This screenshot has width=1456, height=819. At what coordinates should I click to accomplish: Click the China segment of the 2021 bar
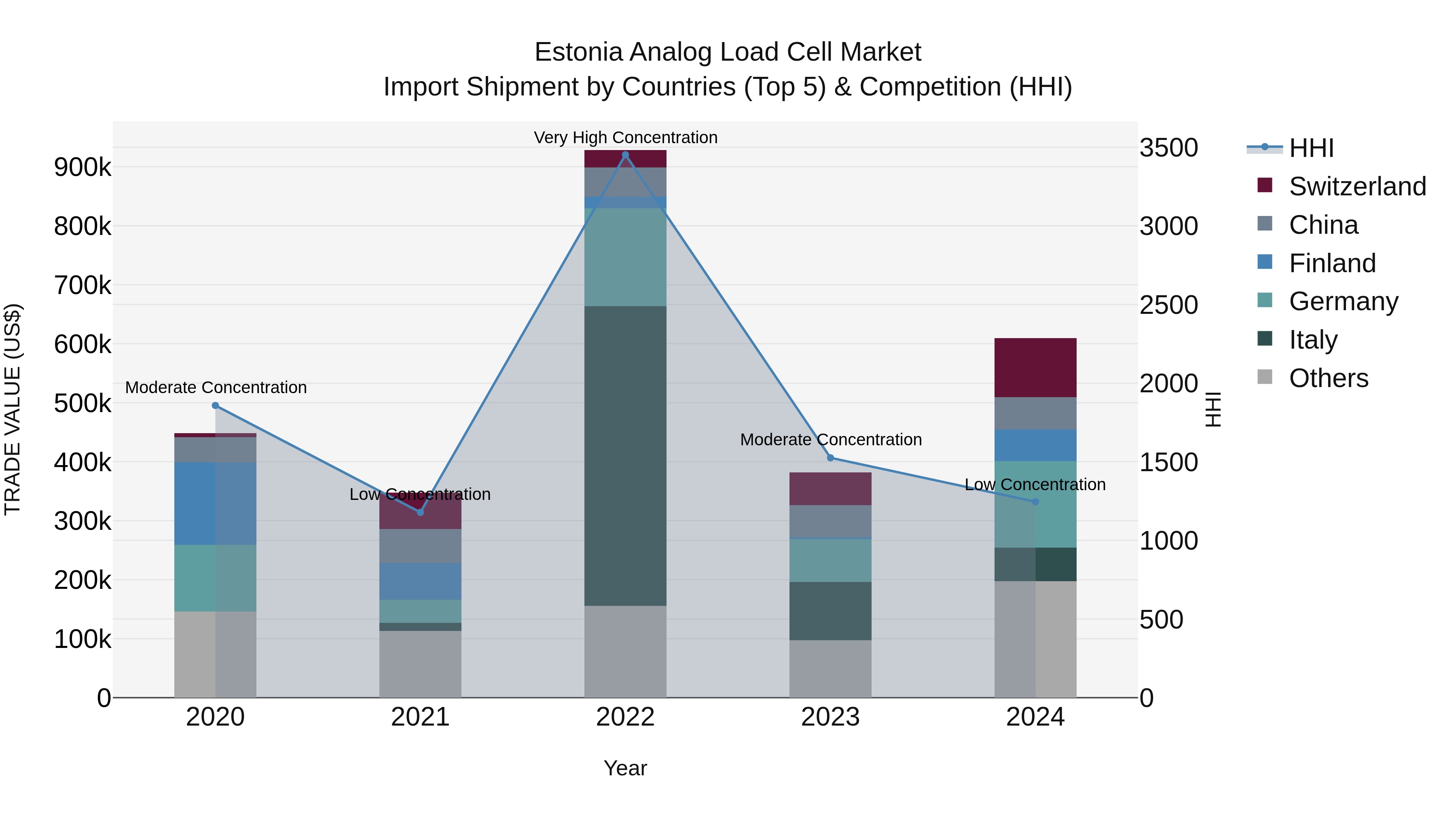421,546
